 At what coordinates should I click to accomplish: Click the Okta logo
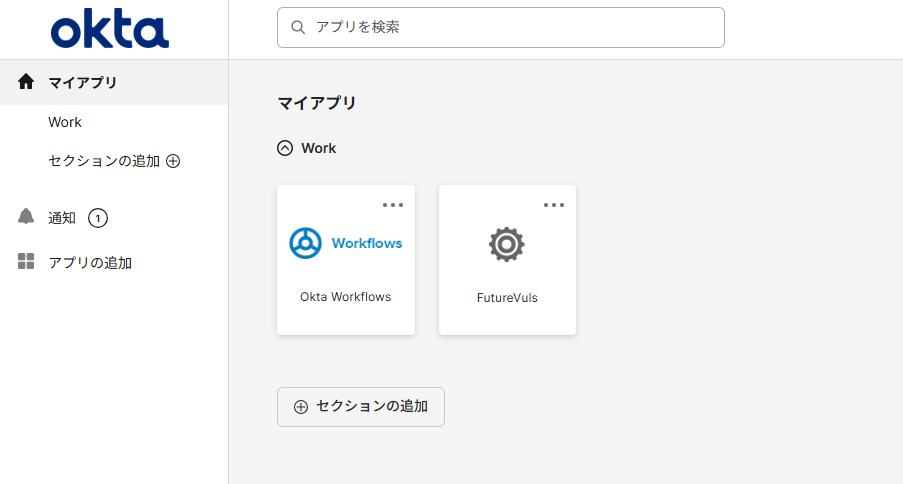(x=110, y=31)
